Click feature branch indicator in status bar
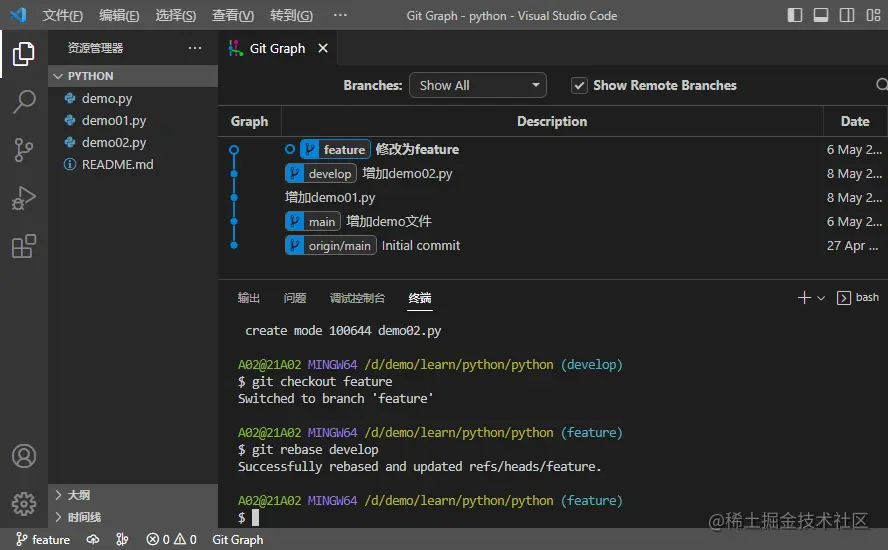Screen dimensions: 888x550 tap(43, 540)
